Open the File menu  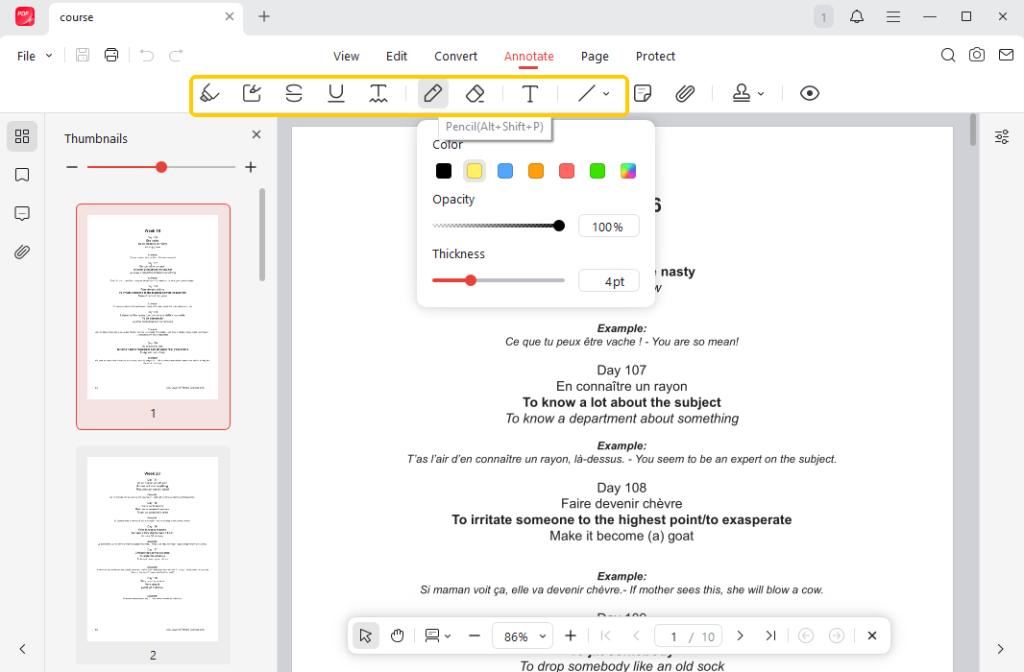click(34, 56)
